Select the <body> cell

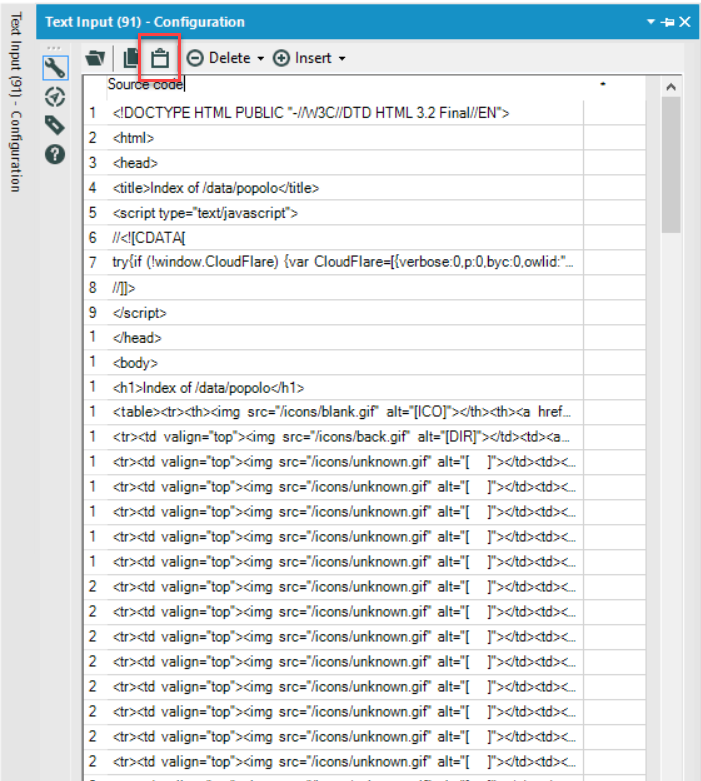[x=345, y=363]
